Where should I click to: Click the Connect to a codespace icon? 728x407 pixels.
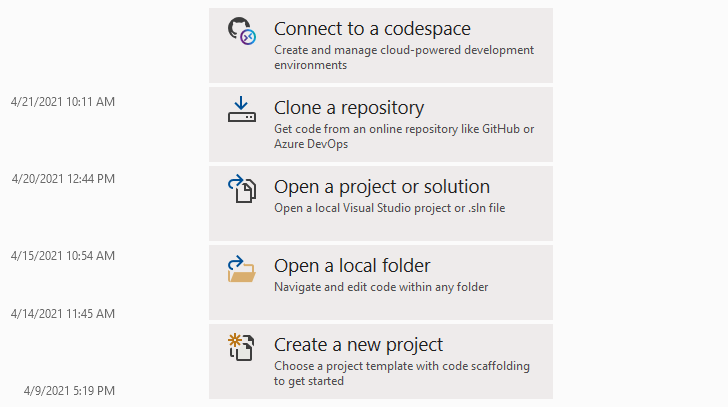[242, 32]
